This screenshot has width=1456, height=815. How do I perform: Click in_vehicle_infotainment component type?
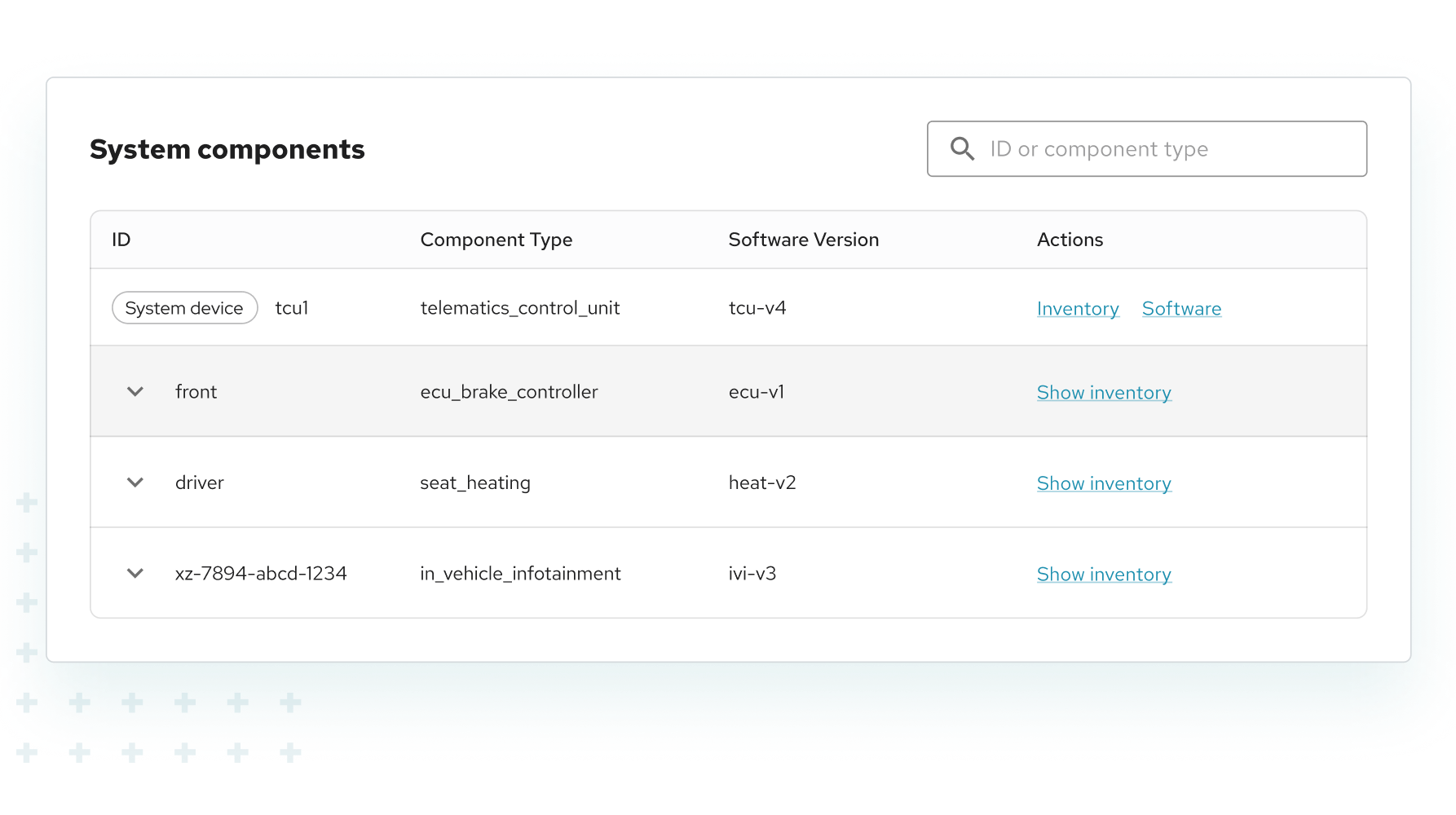(x=520, y=574)
